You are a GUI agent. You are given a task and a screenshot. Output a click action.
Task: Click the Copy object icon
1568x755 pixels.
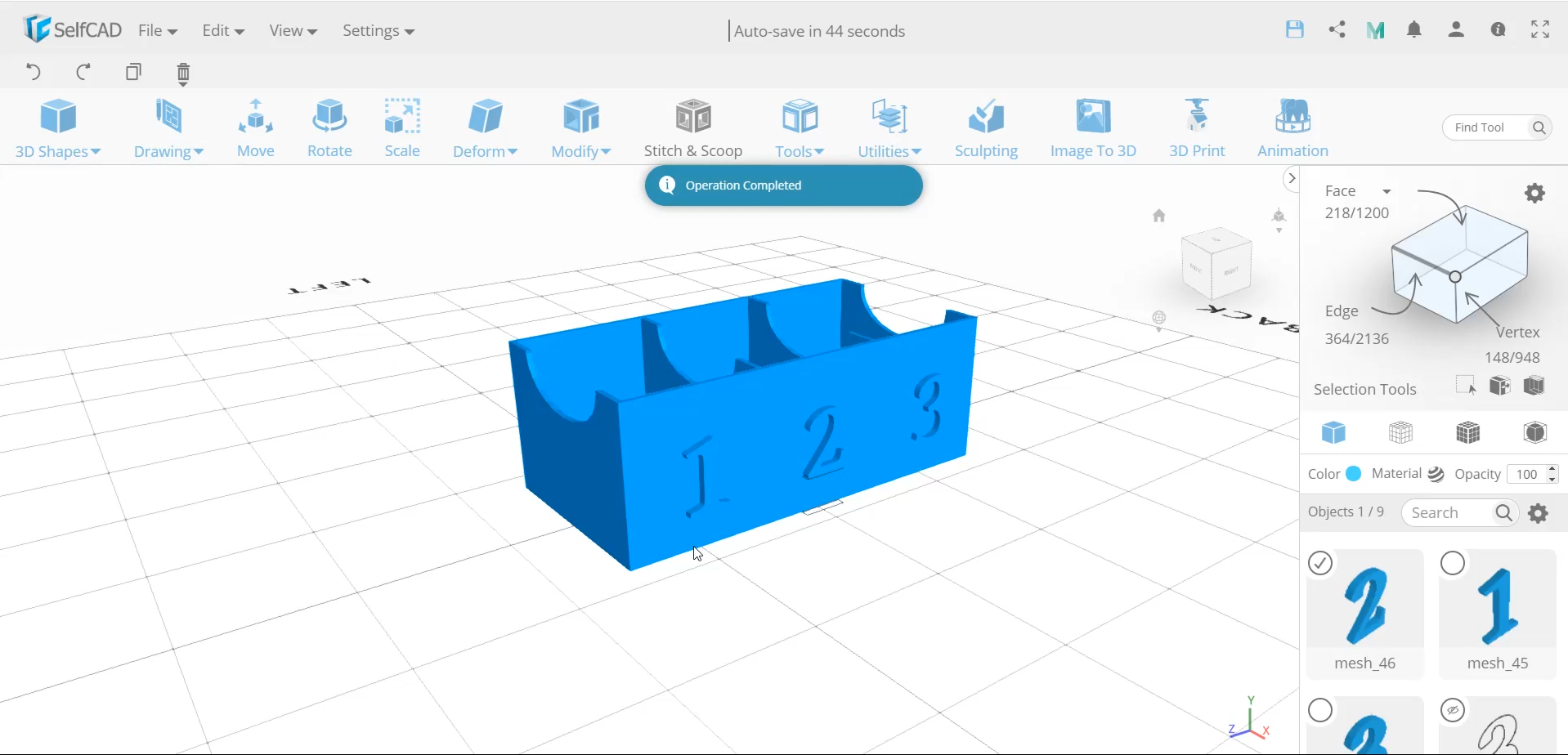tap(134, 72)
